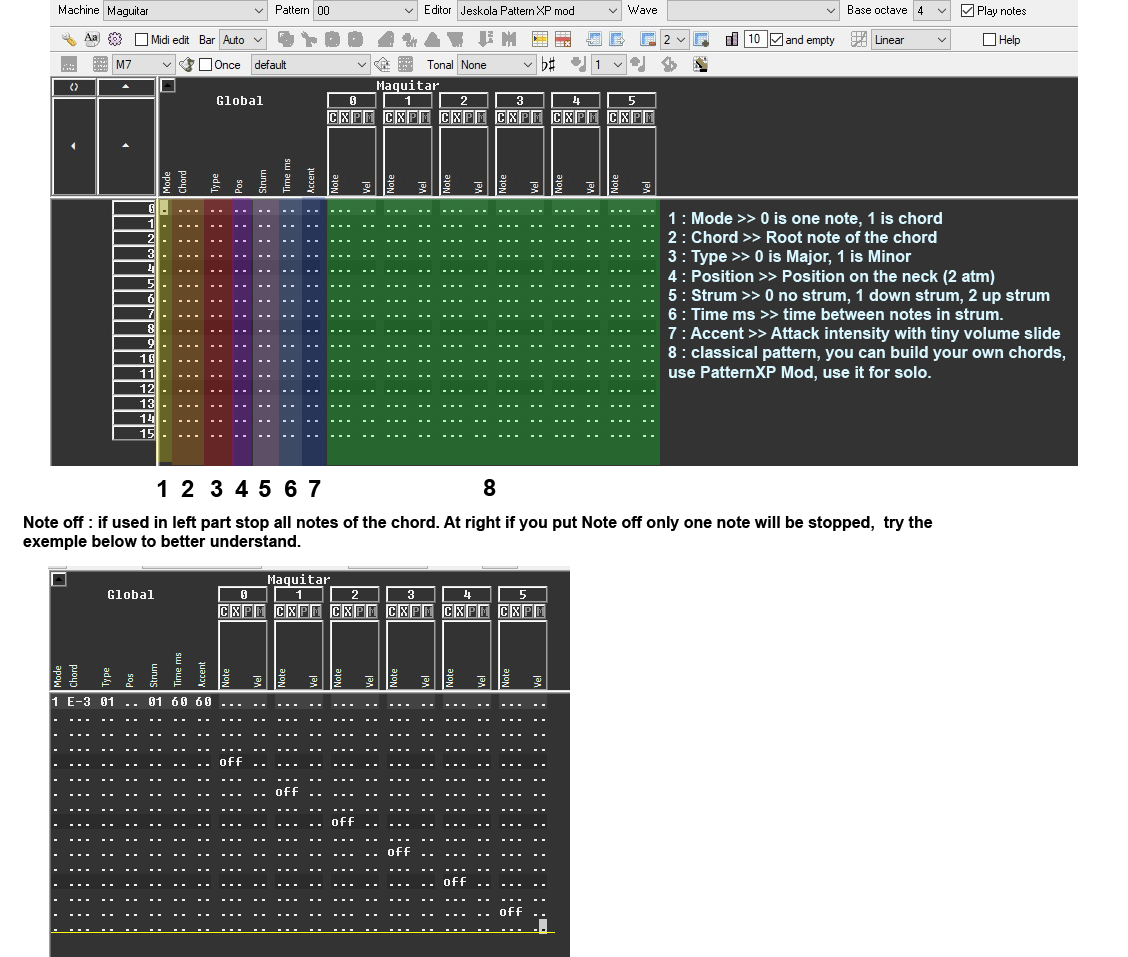Click the number field showing 10
This screenshot has height=957, width=1128.
(x=754, y=39)
